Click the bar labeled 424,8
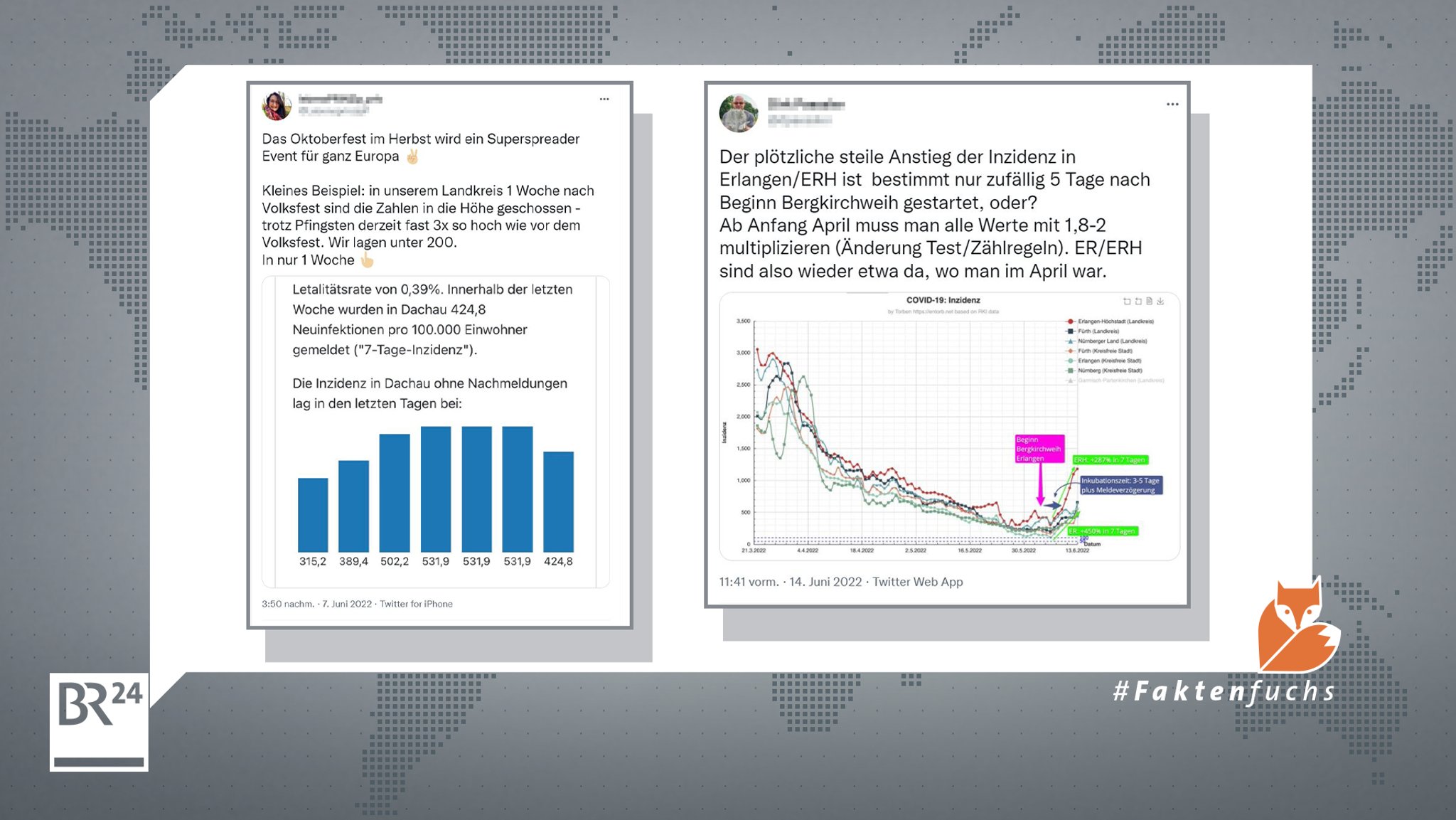 pyautogui.click(x=558, y=502)
